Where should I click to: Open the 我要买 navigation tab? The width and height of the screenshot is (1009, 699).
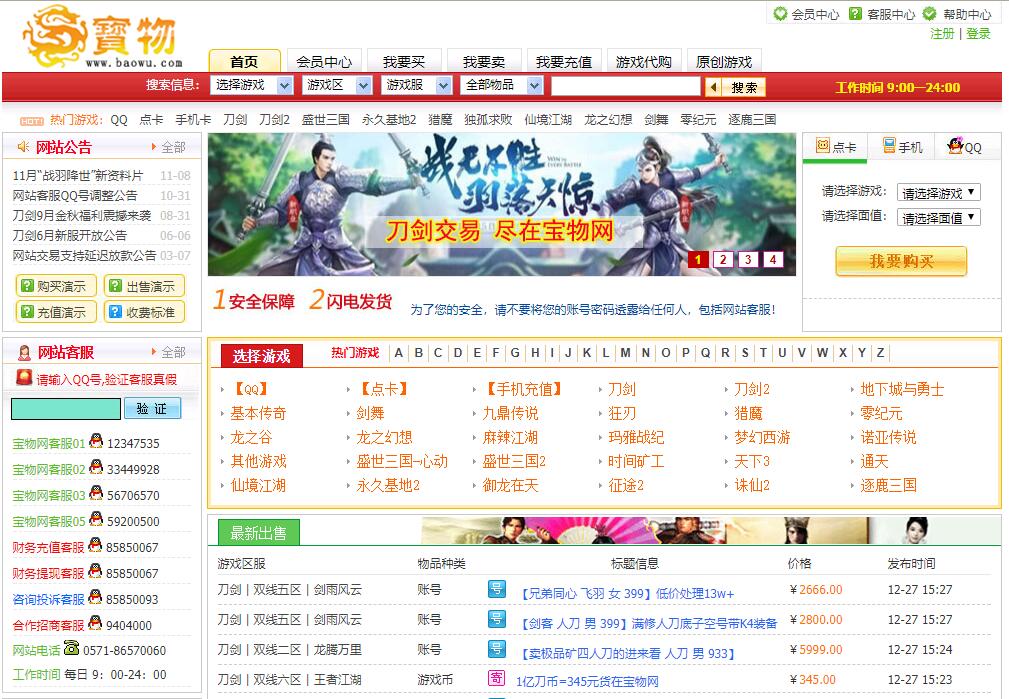pos(404,61)
